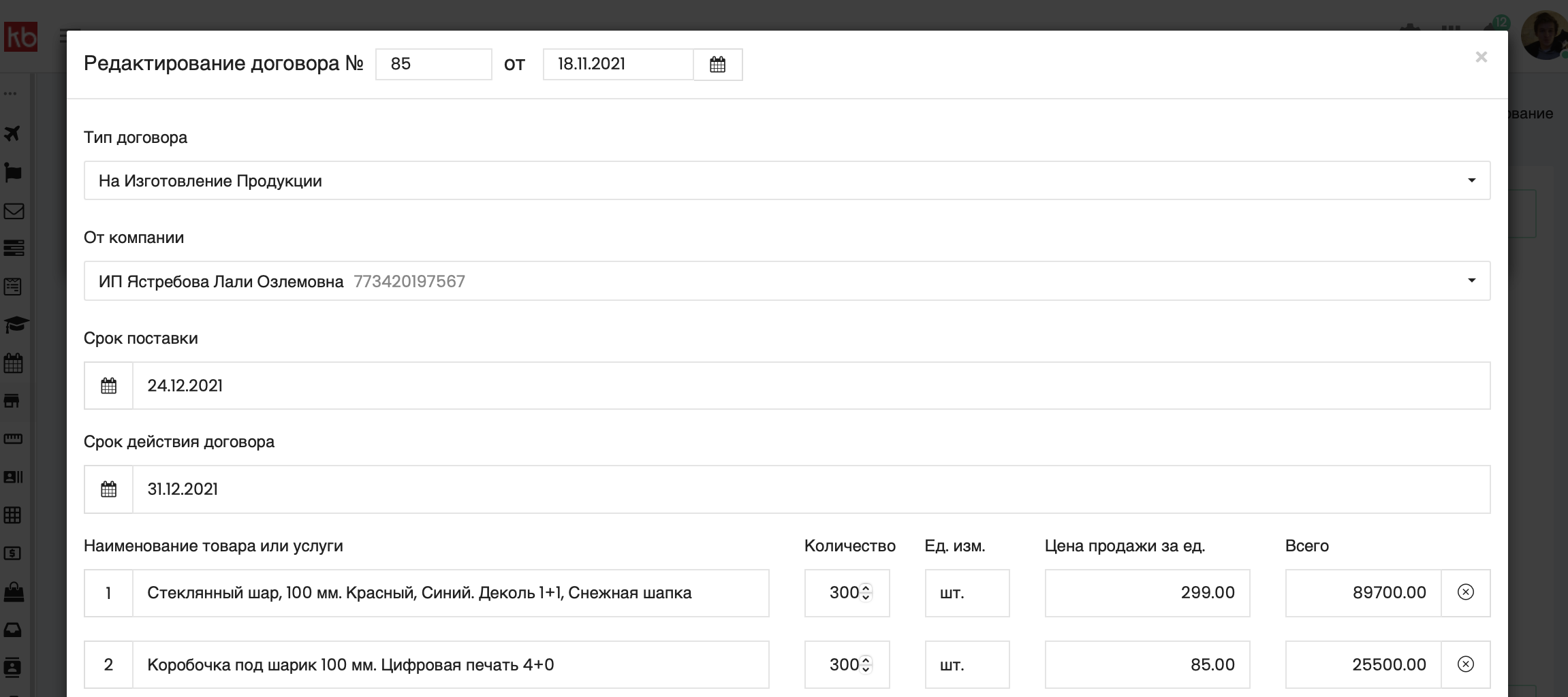
Task: Open the envelope mail icon in sidebar
Action: click(14, 212)
